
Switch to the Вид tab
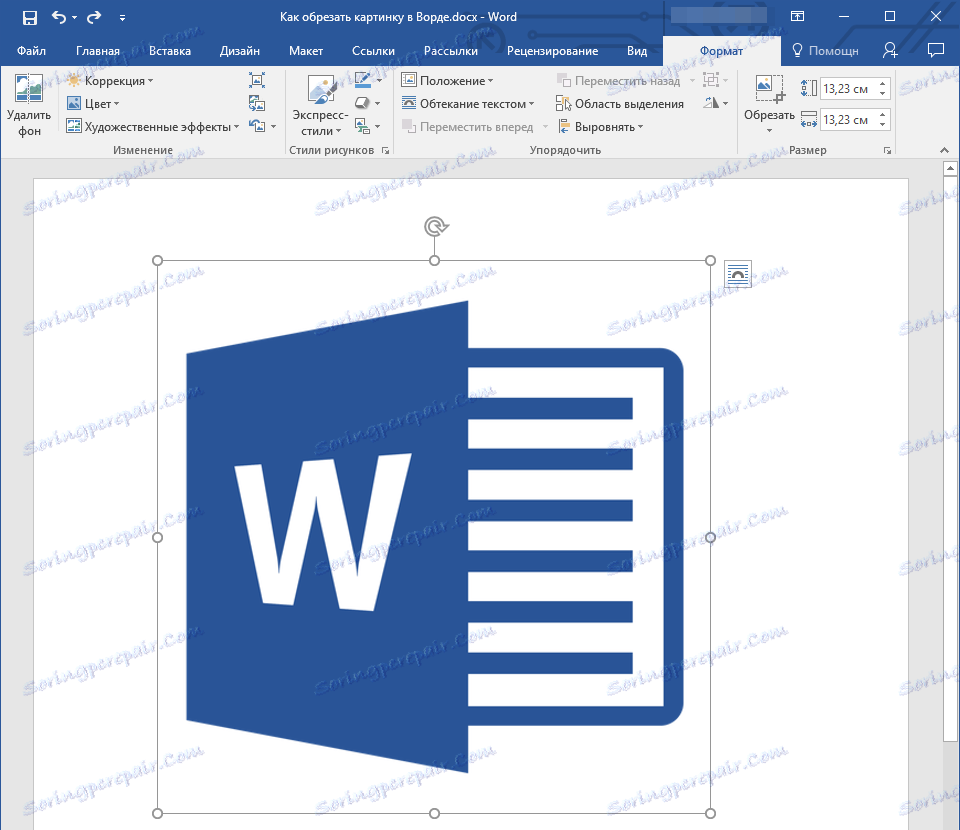[637, 51]
